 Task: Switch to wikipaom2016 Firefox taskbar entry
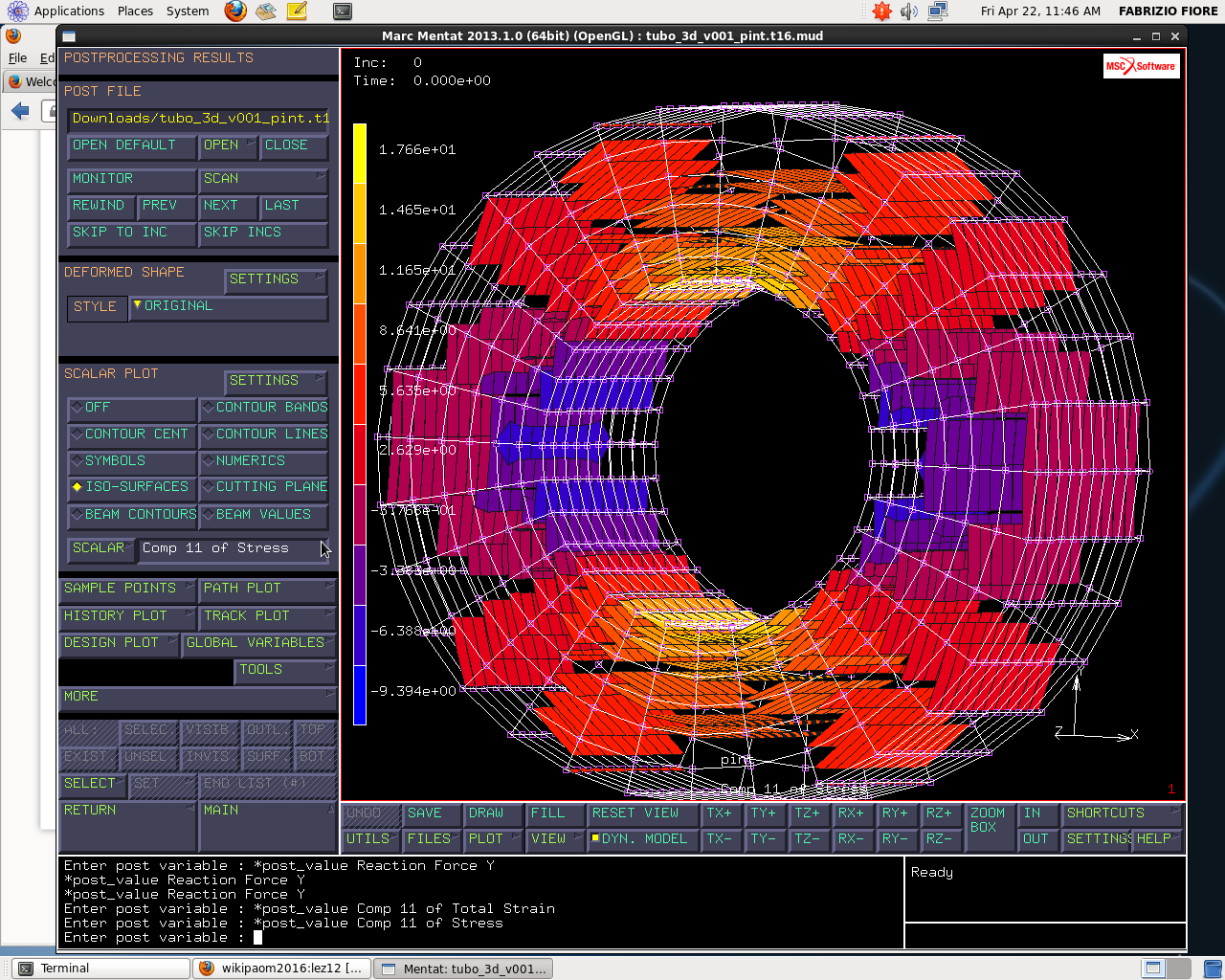(281, 969)
